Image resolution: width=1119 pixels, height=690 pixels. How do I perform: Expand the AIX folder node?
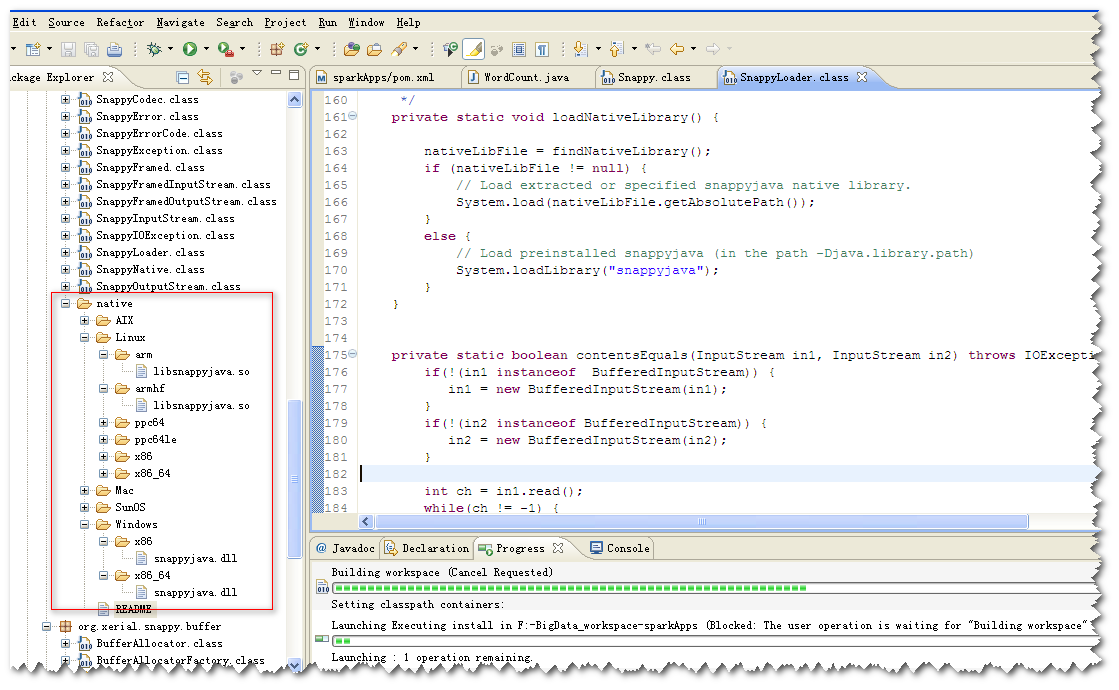85,320
